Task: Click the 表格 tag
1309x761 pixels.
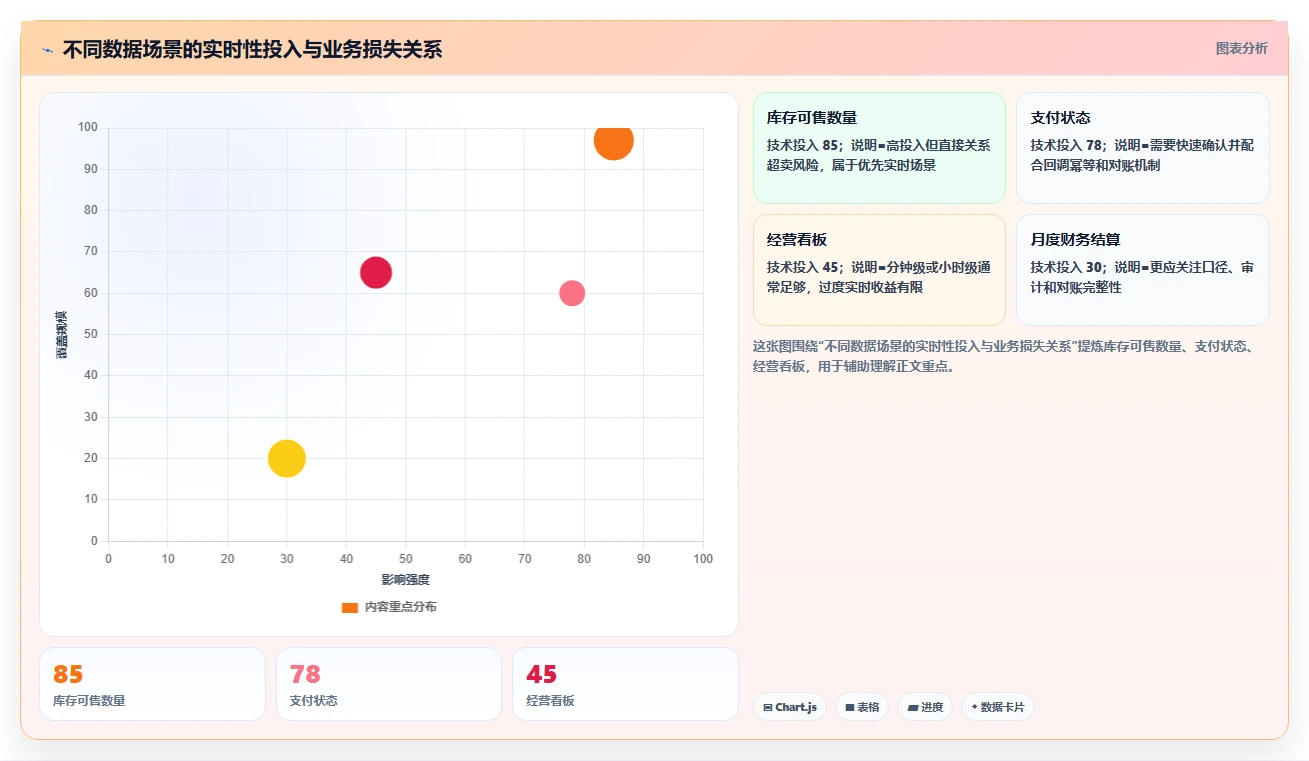Action: (862, 707)
